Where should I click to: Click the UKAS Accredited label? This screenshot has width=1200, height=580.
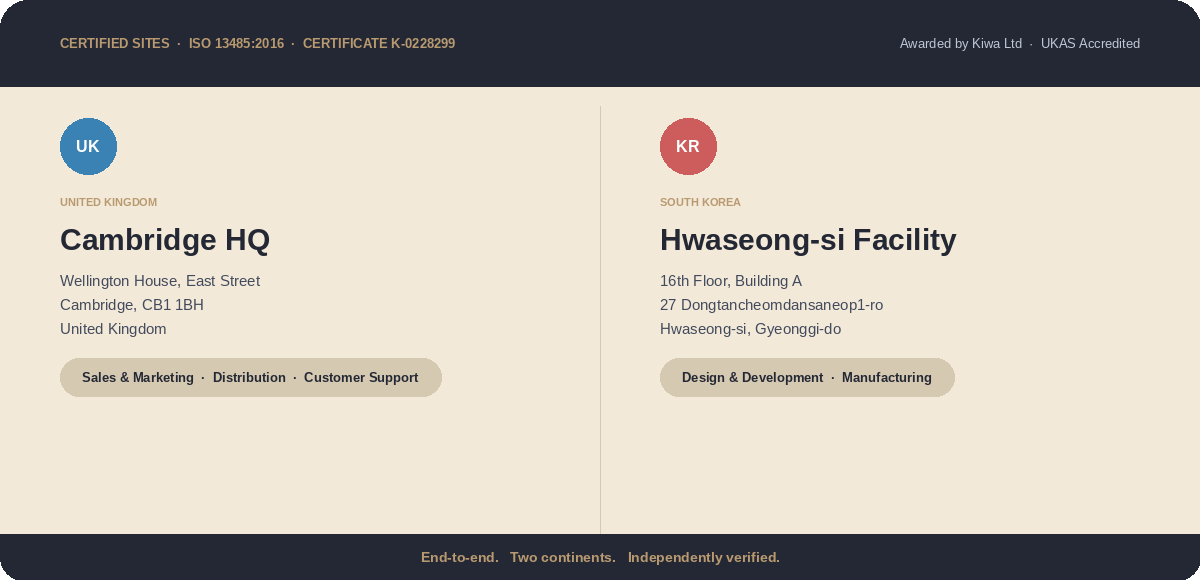tap(1090, 44)
